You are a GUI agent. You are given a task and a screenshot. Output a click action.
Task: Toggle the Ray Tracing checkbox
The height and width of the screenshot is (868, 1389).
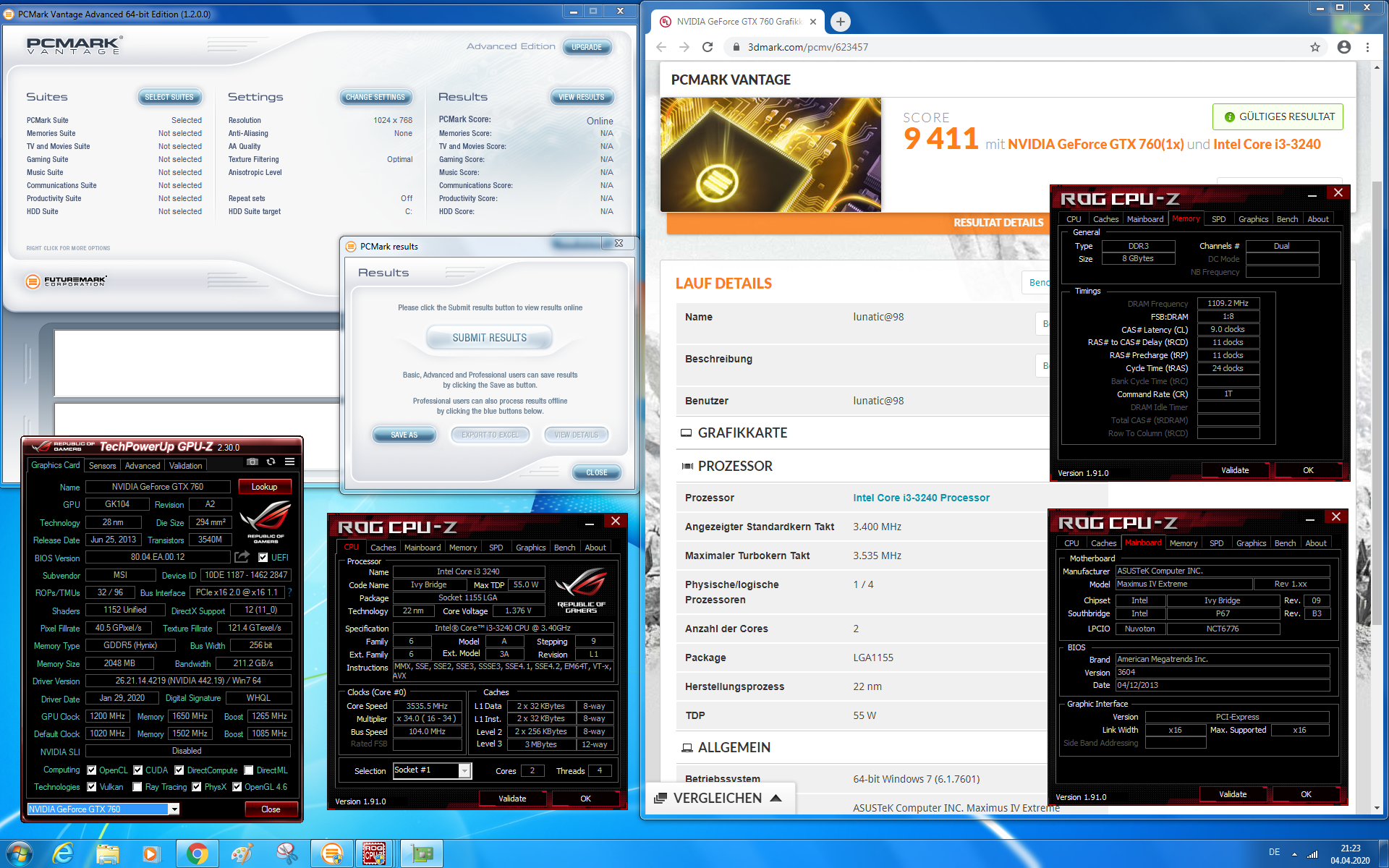[137, 787]
